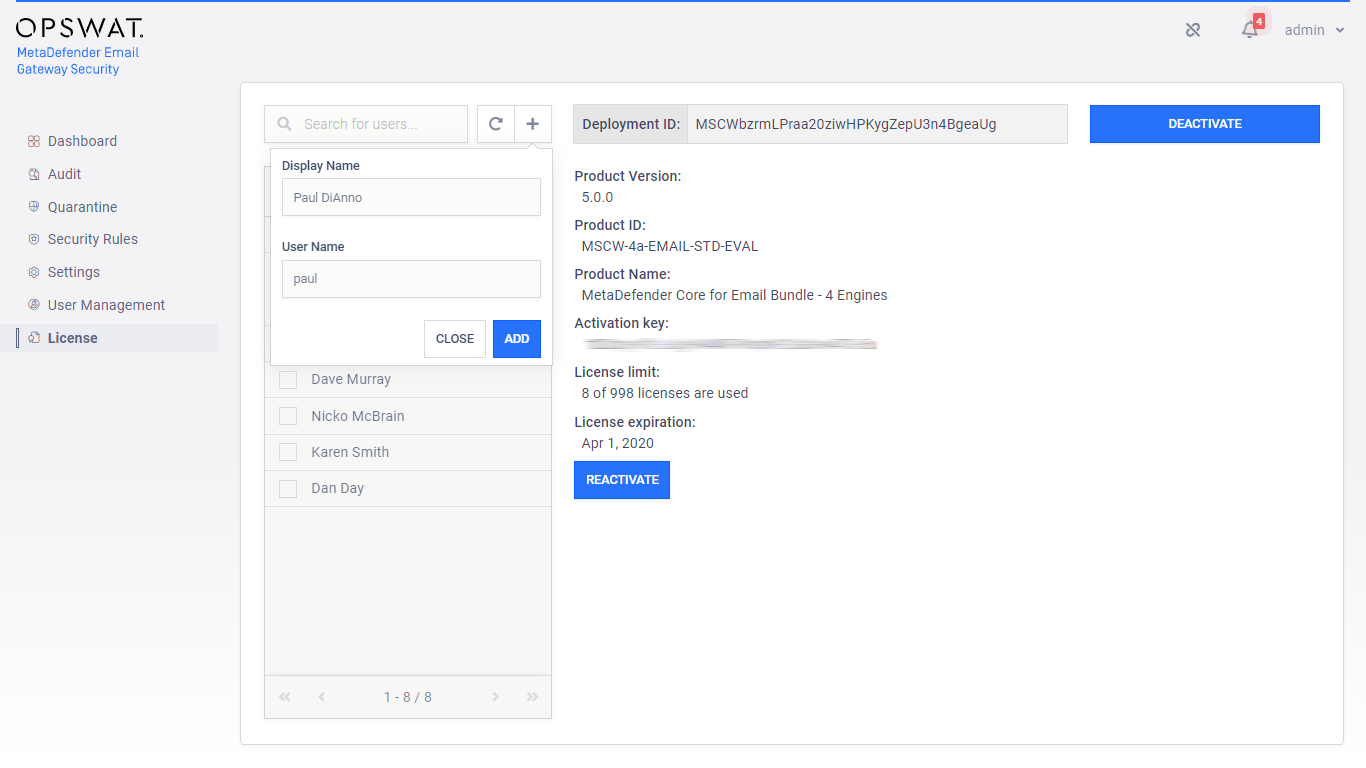Viewport: 1366px width, 768px height.
Task: Click the Settings gear icon
Action: click(34, 272)
